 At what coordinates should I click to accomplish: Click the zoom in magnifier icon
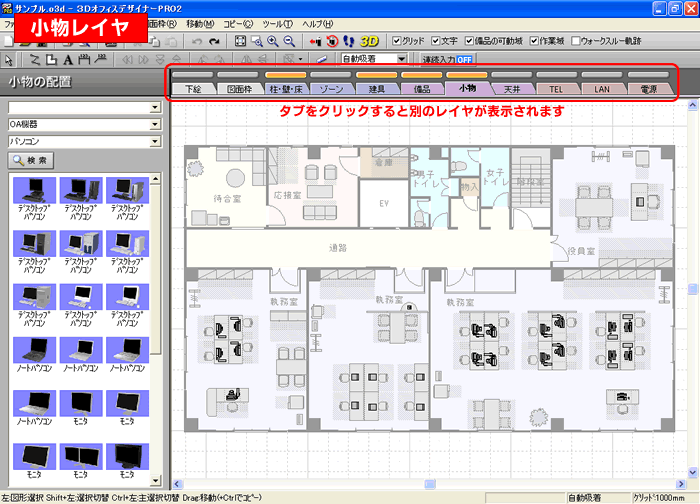(x=272, y=41)
